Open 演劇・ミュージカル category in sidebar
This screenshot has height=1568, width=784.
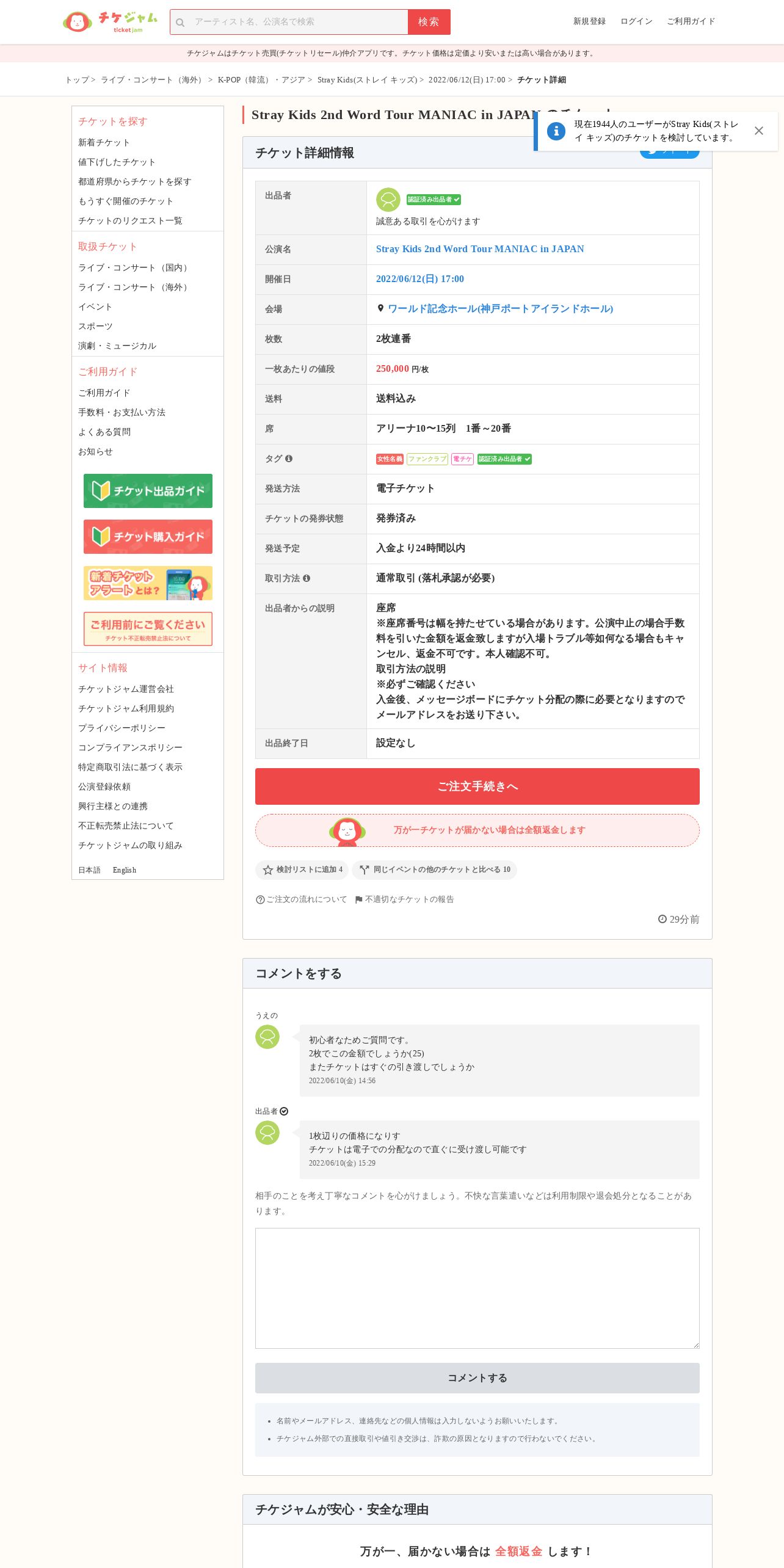117,346
